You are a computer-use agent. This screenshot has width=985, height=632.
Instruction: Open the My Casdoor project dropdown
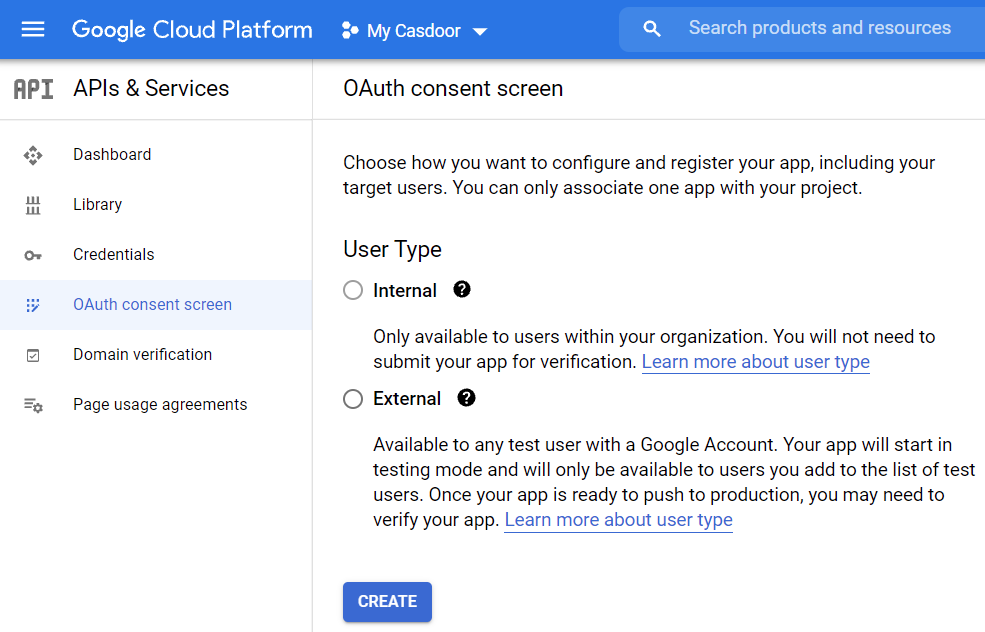[413, 29]
